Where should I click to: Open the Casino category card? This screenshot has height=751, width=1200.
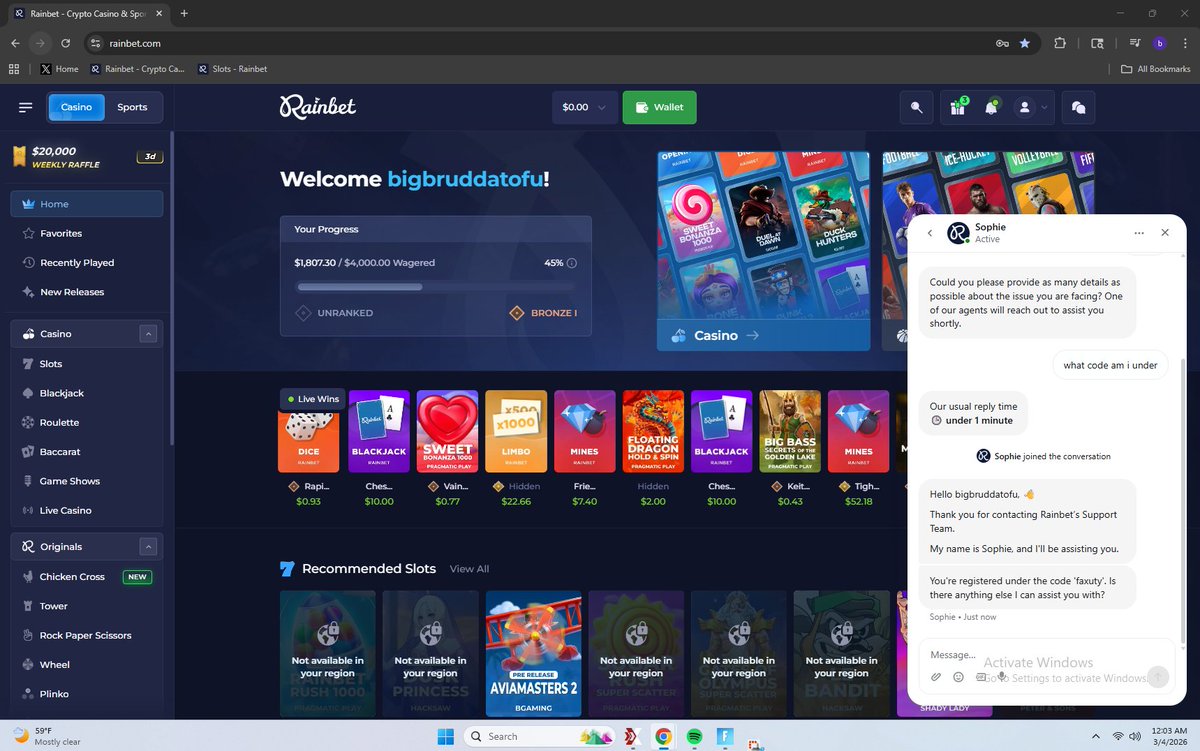tap(763, 251)
